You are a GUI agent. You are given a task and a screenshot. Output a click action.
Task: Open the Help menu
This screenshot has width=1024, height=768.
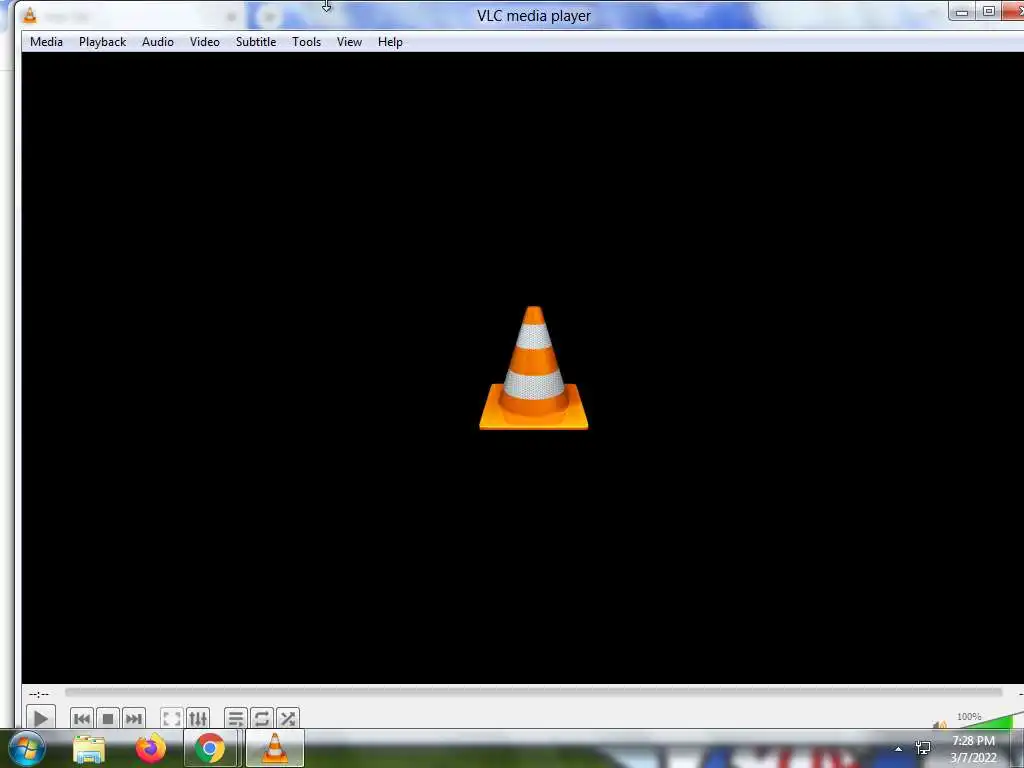tap(390, 42)
